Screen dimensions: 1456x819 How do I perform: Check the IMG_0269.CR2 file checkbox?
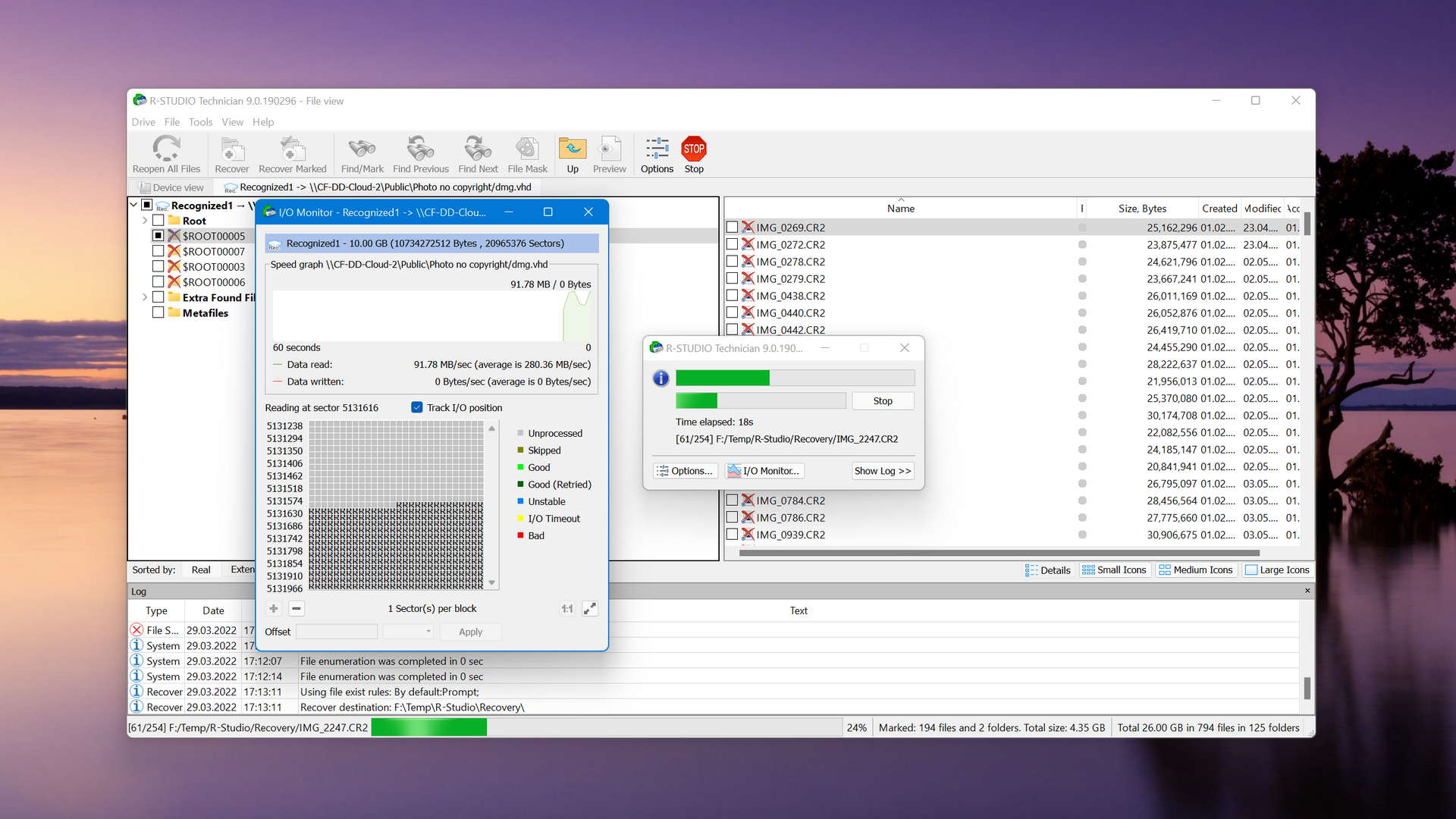[732, 227]
